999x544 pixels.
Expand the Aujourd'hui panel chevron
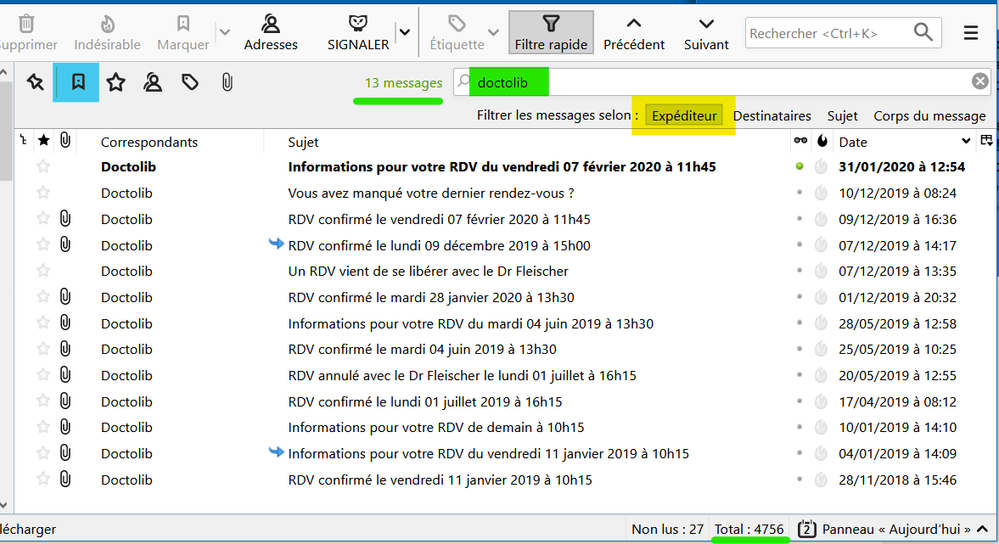click(982, 529)
